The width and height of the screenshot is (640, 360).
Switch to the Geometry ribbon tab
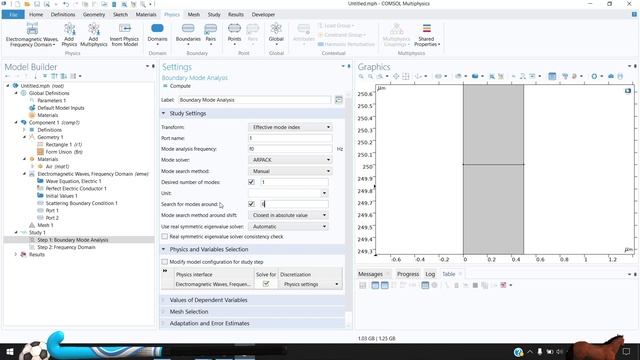94,15
